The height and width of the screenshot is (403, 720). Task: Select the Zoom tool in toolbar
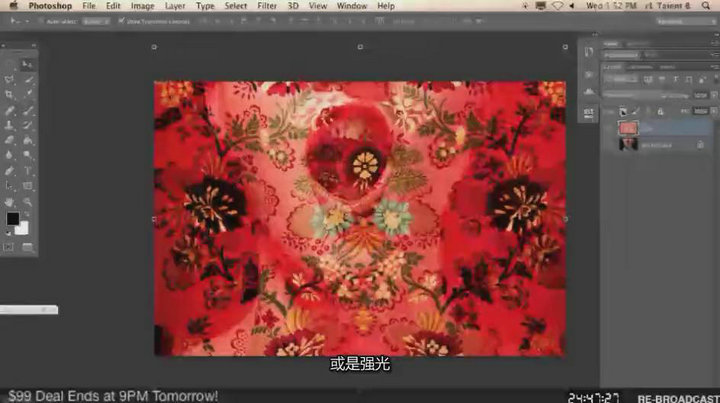27,200
